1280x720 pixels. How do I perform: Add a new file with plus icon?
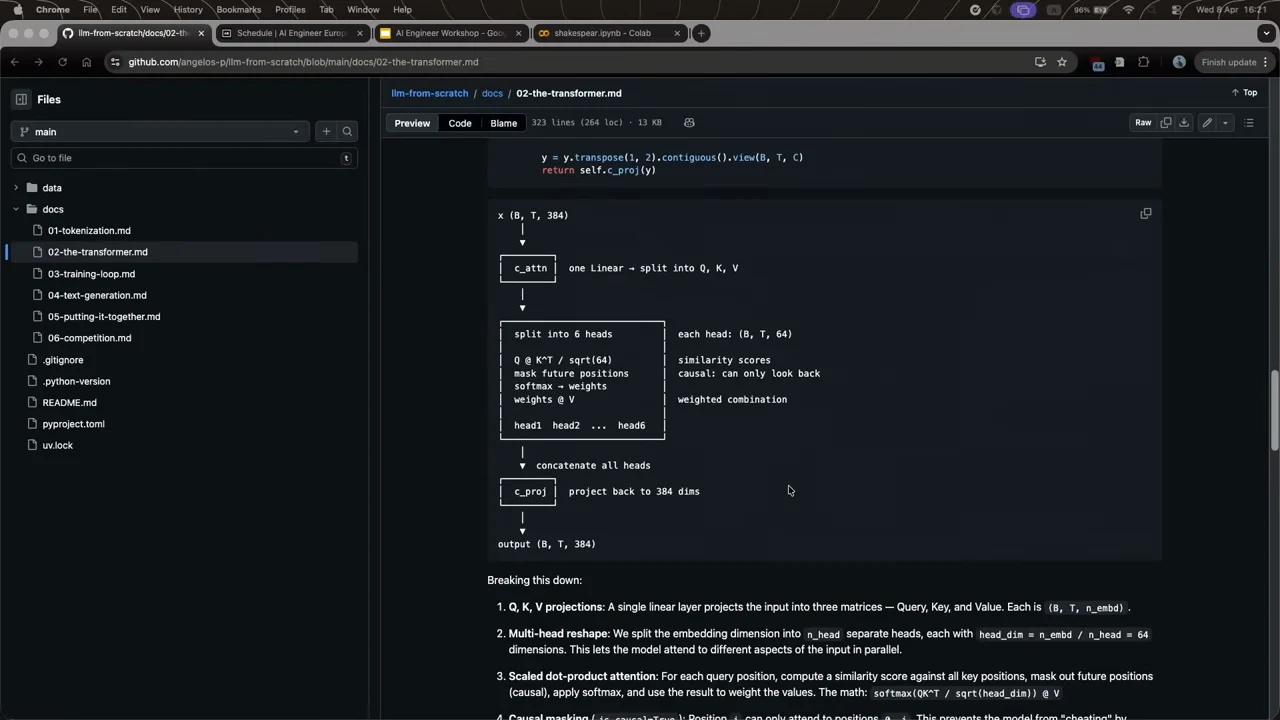click(326, 131)
